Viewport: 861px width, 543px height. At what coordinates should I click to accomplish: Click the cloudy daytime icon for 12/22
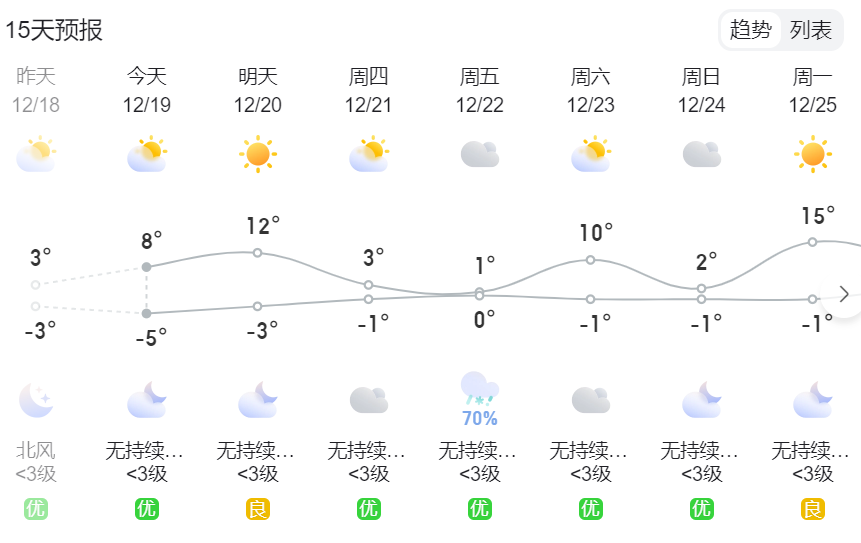[x=479, y=154]
